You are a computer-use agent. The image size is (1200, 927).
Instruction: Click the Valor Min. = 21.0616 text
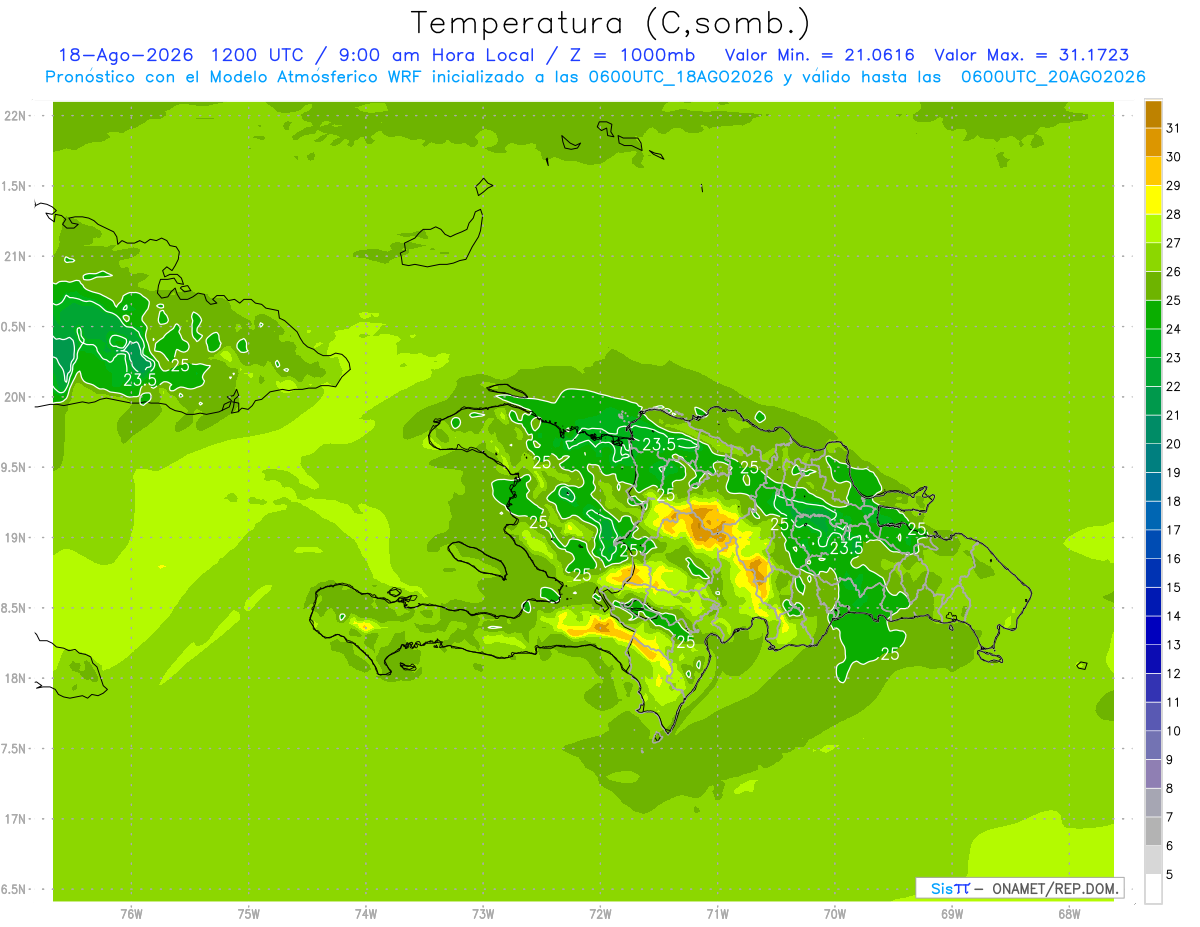point(820,55)
